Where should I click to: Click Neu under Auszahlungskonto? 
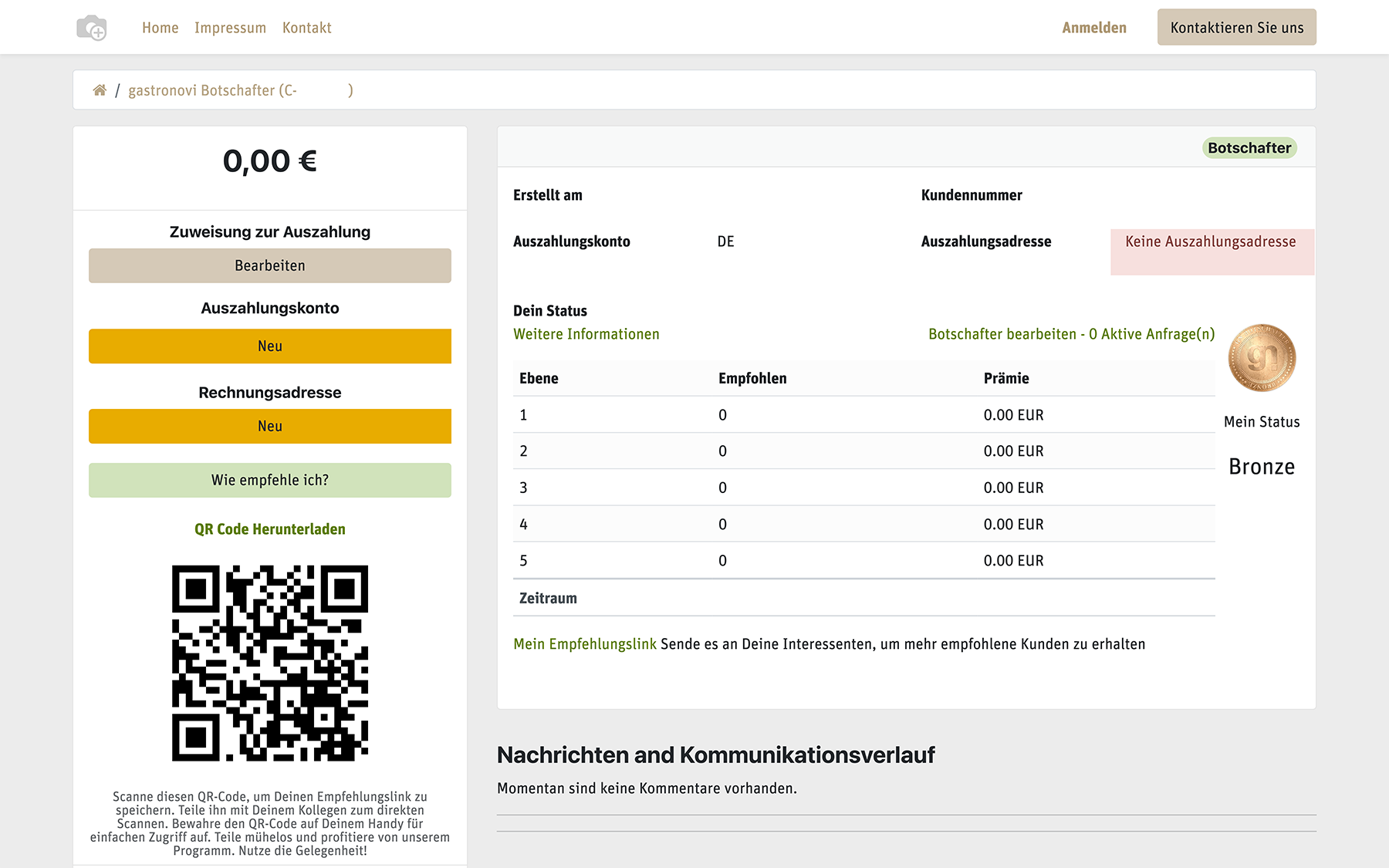pyautogui.click(x=270, y=346)
